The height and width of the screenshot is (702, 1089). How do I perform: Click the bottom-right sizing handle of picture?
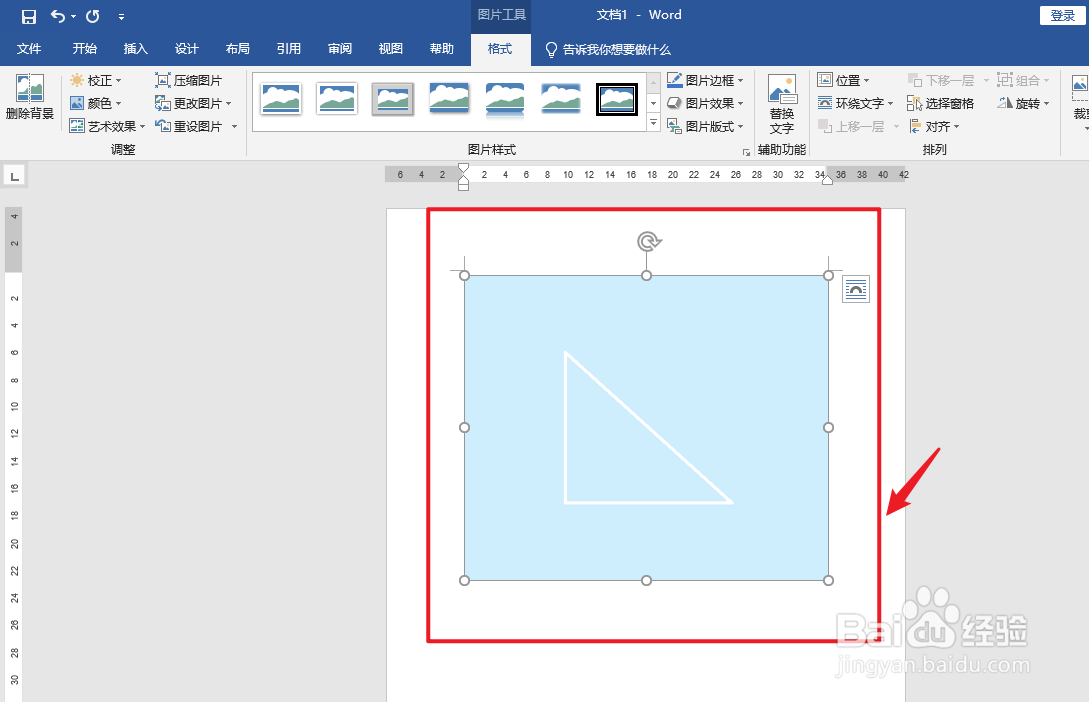pyautogui.click(x=829, y=580)
